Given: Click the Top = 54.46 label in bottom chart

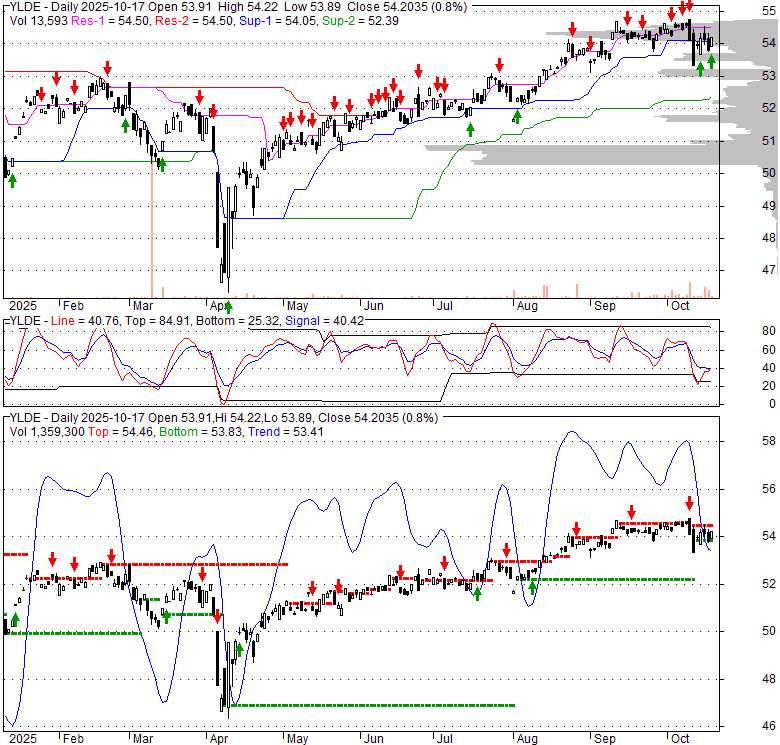Looking at the screenshot, I should click(x=120, y=432).
